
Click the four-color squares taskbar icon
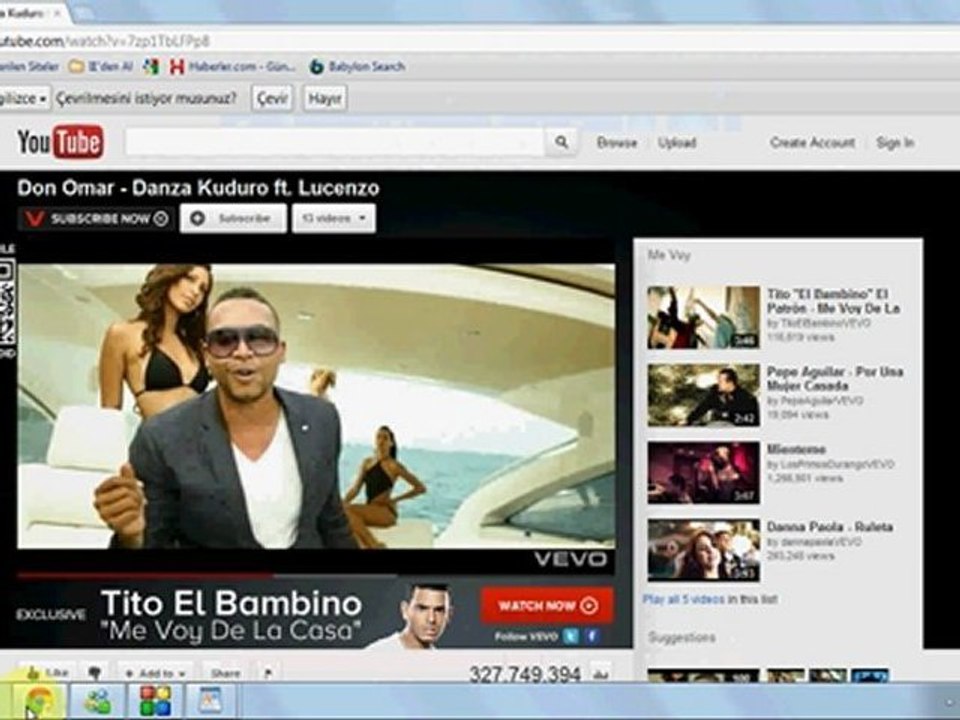tap(155, 702)
